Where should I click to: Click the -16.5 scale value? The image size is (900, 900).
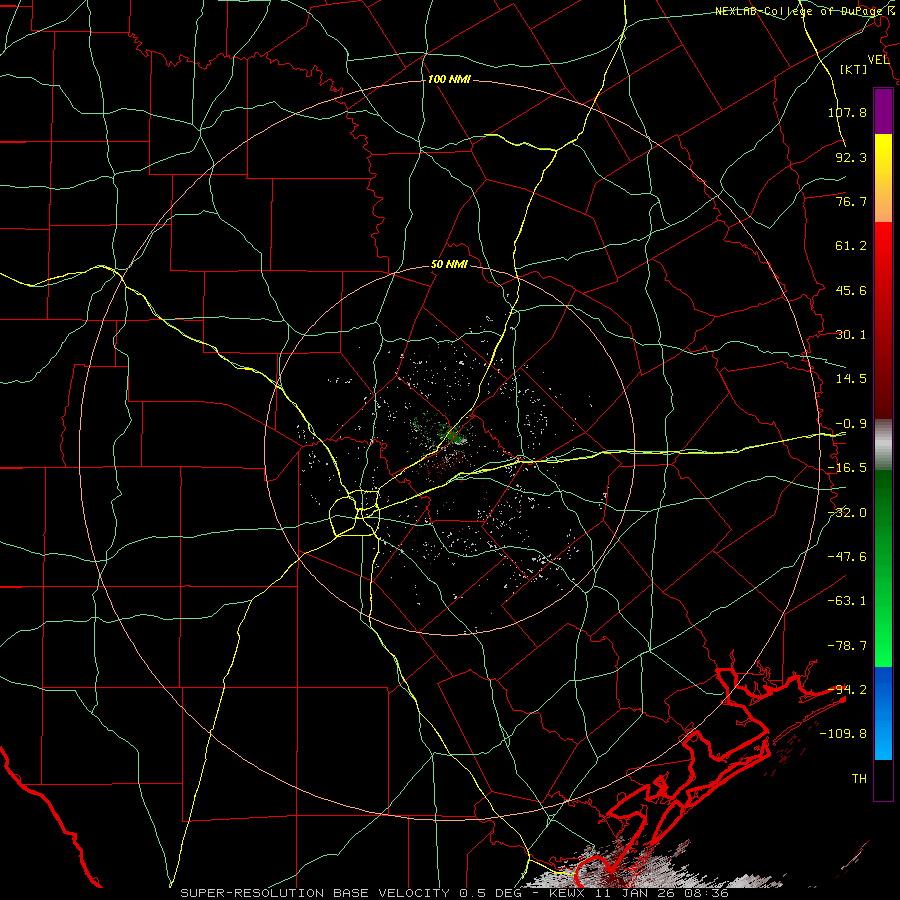[x=847, y=468]
